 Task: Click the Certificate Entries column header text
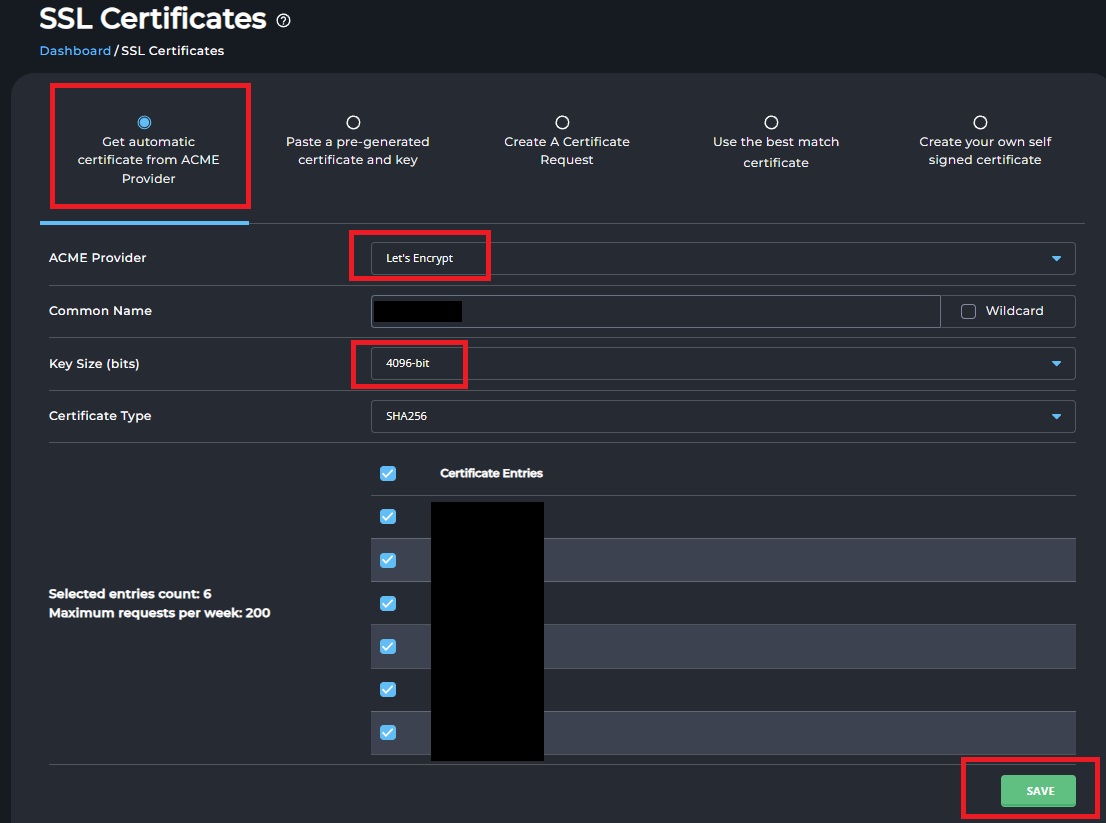click(x=492, y=473)
